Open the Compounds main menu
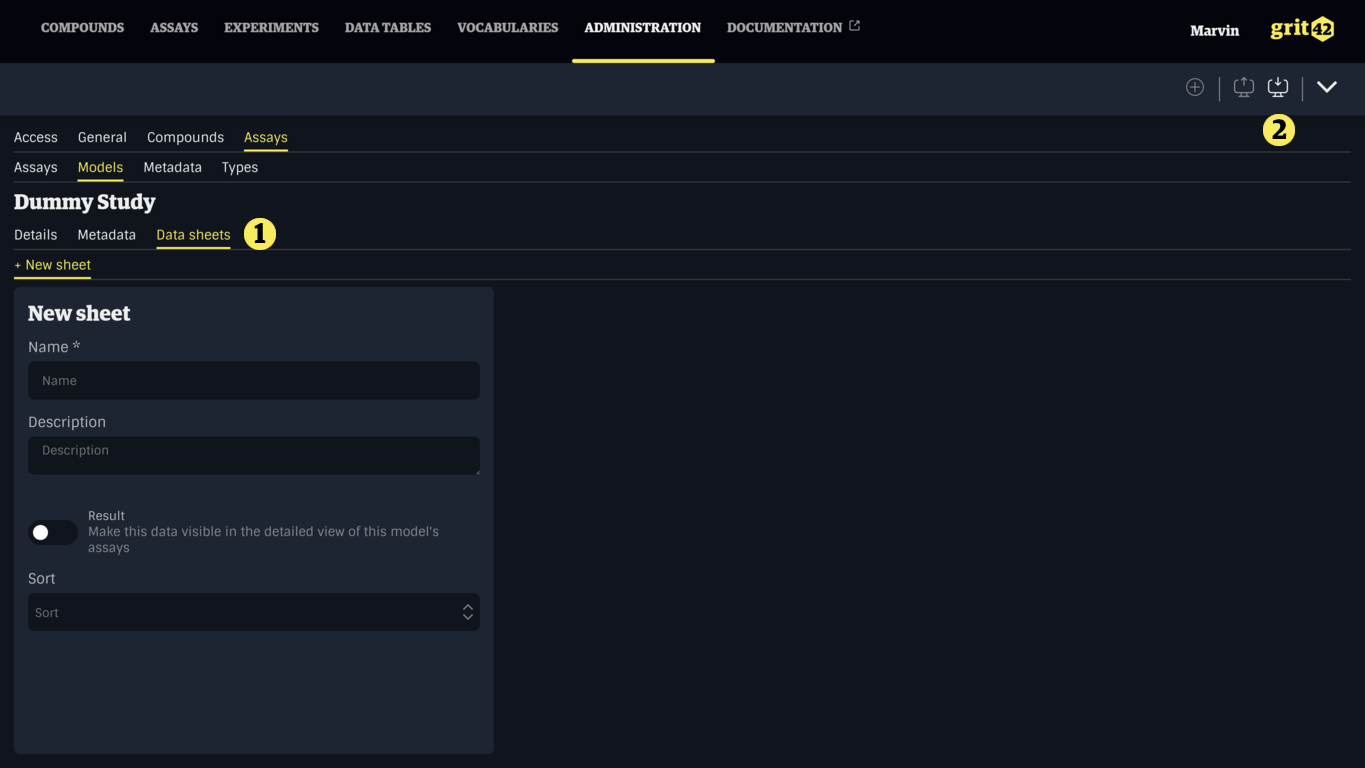Viewport: 1365px width, 768px height. point(82,28)
